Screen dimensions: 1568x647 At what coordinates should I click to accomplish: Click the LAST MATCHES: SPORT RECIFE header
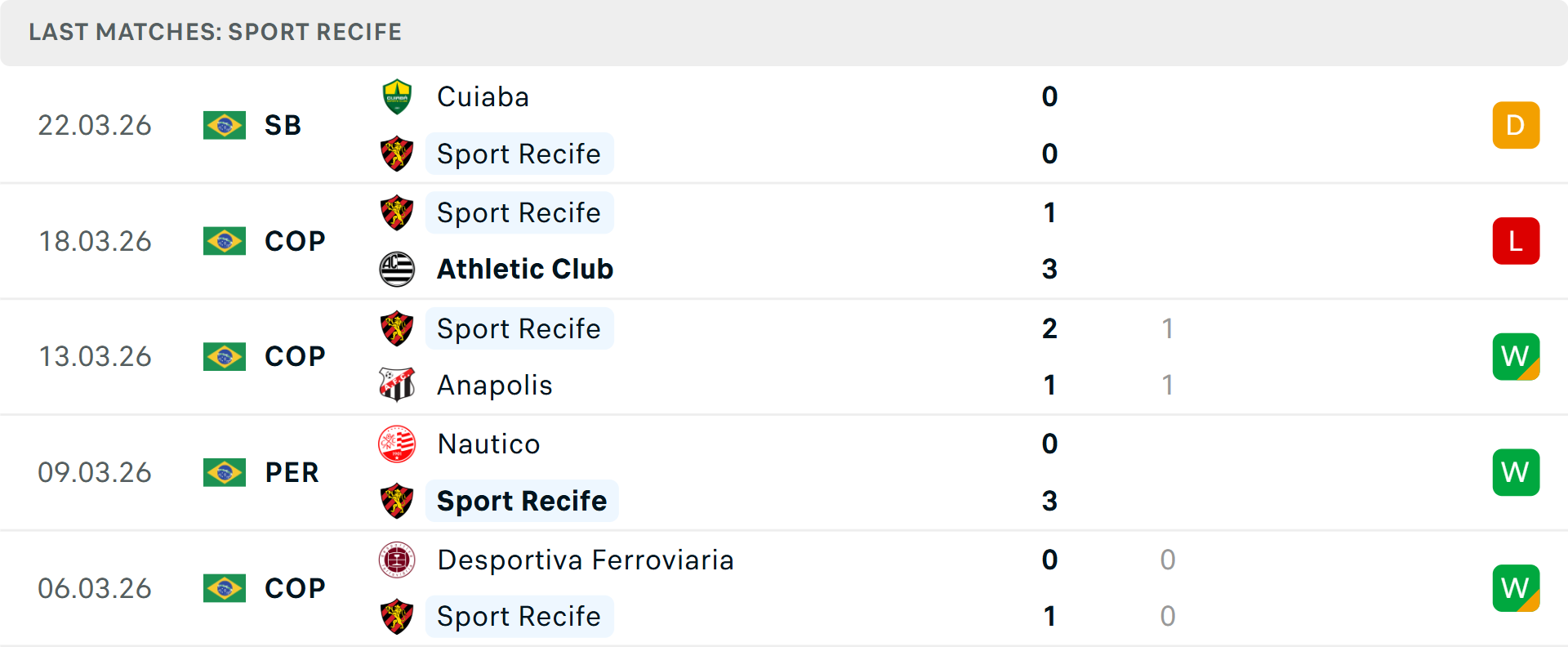pos(214,32)
